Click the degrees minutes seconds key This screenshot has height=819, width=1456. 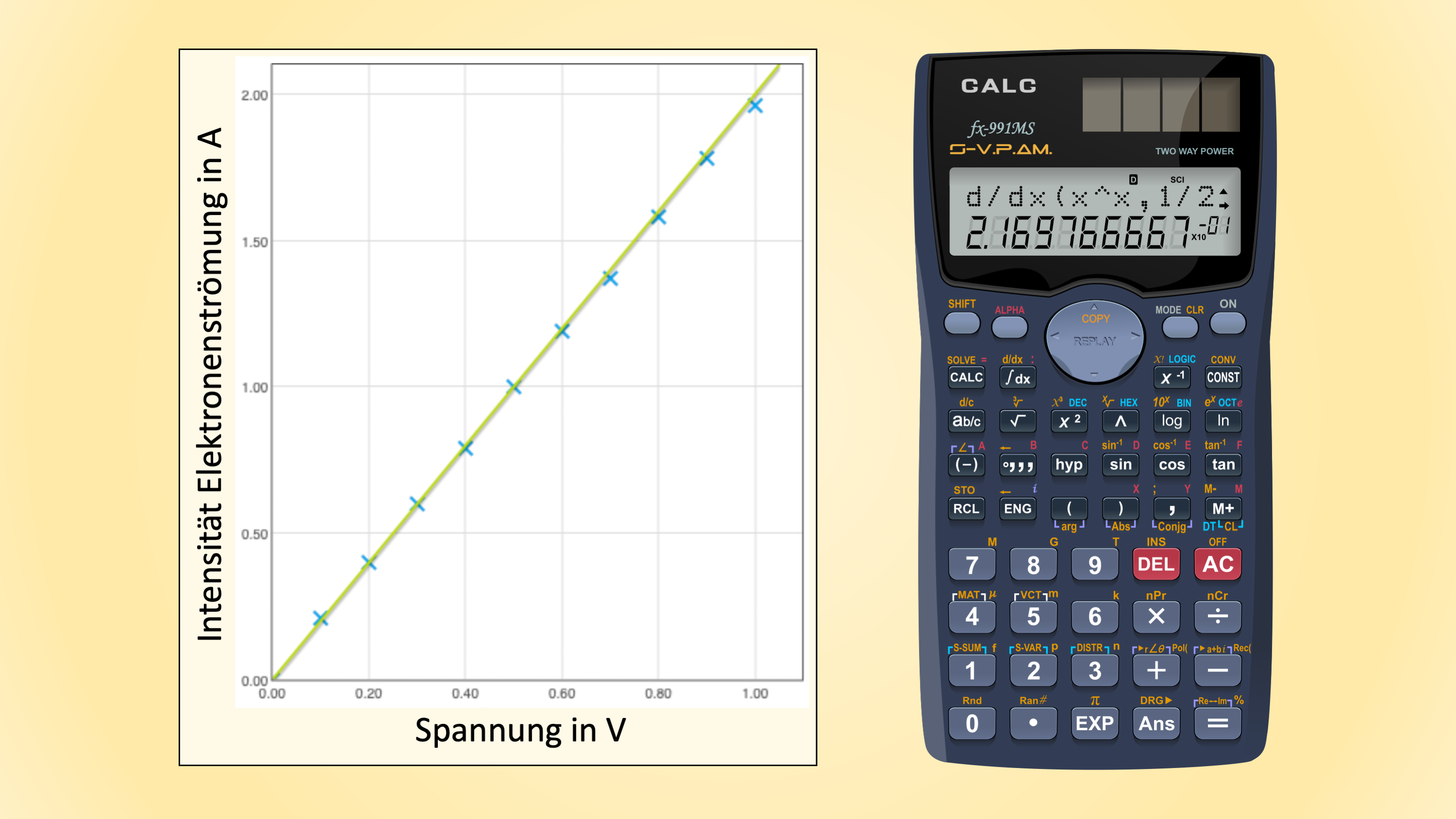[1018, 465]
